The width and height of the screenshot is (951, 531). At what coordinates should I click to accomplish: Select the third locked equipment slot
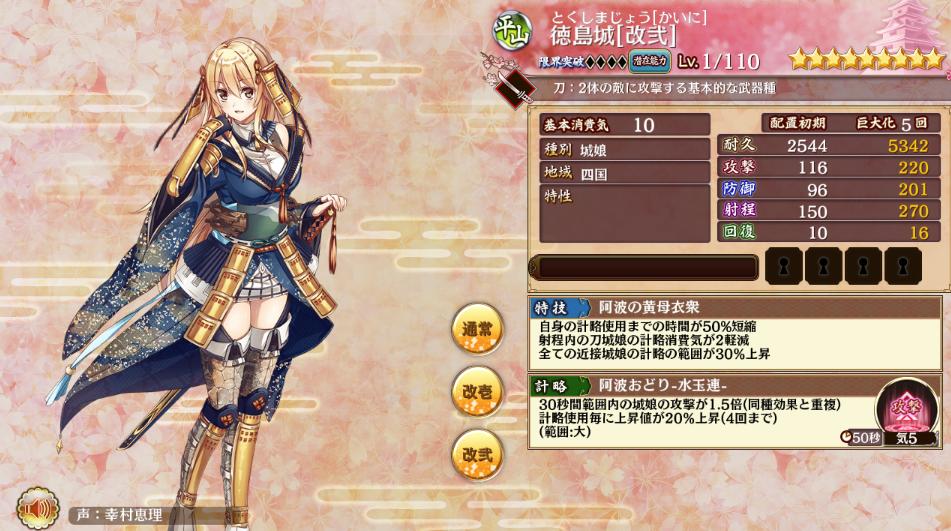point(863,266)
